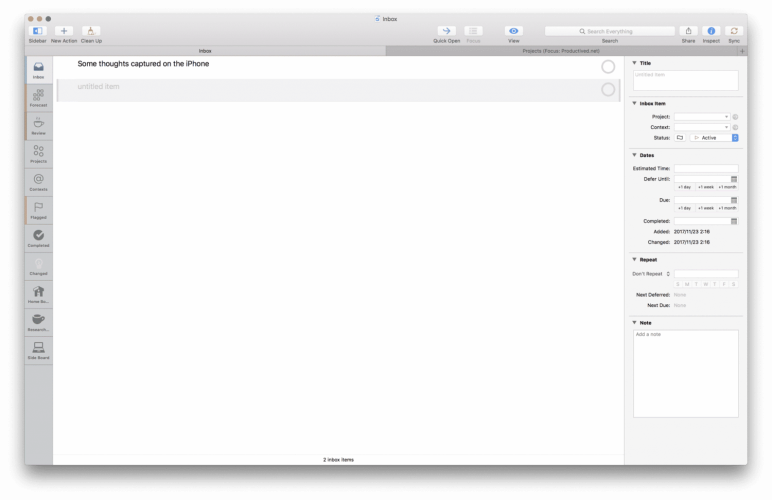Check the untitled item status circle
772x500 pixels.
click(x=608, y=90)
